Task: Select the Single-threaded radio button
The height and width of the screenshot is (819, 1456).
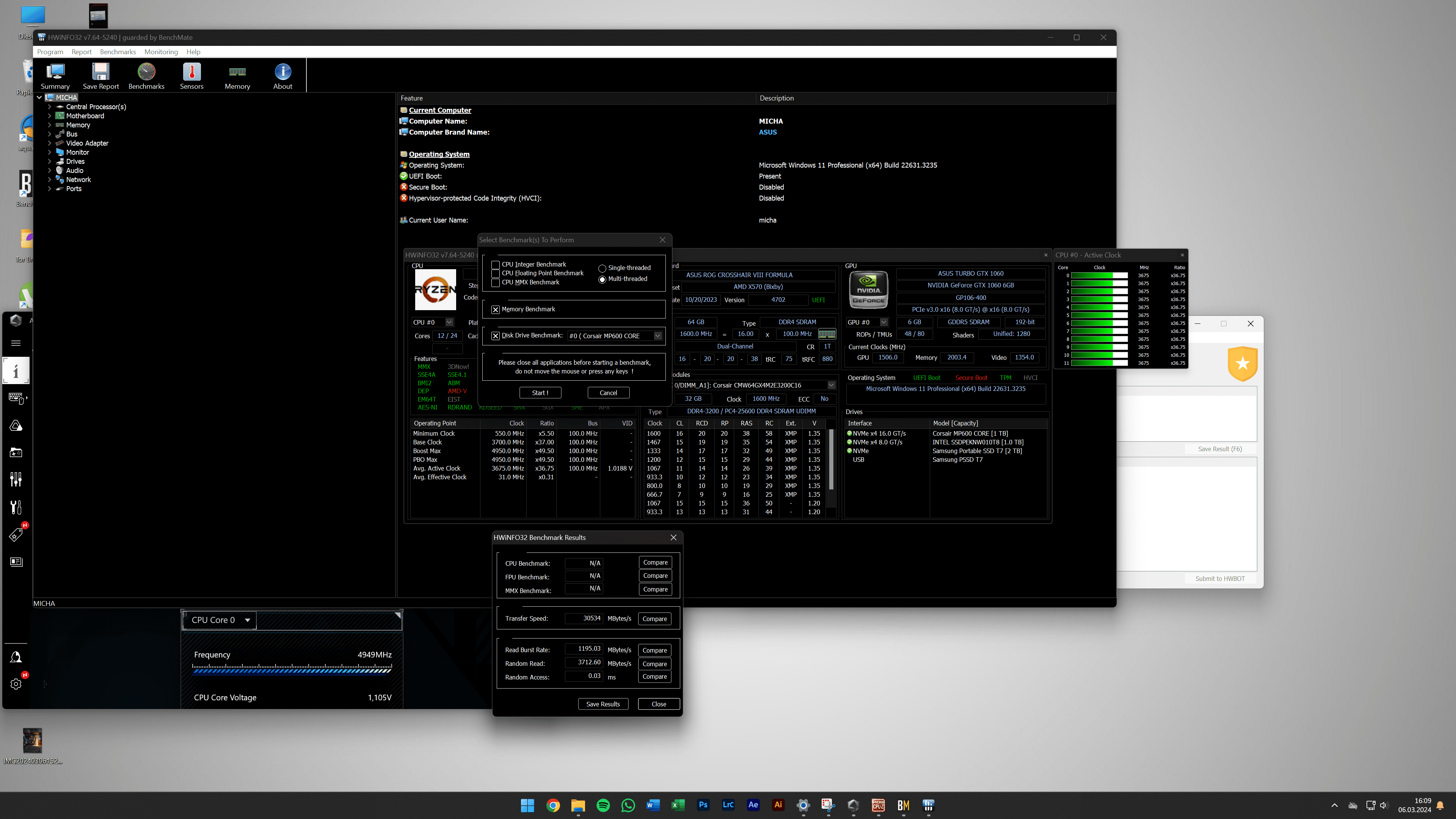Action: [x=602, y=268]
